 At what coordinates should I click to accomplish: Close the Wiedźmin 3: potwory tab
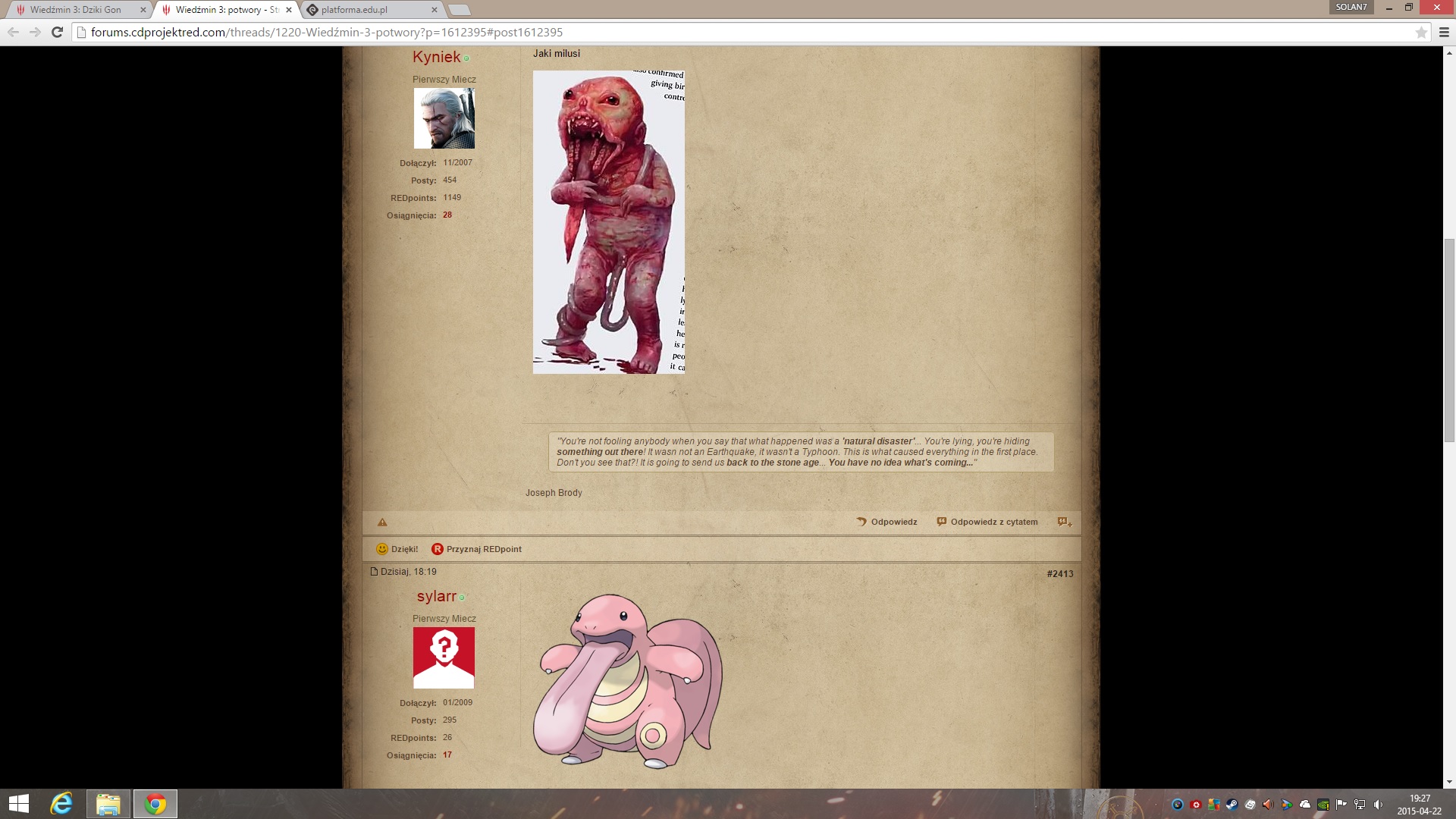pyautogui.click(x=289, y=10)
